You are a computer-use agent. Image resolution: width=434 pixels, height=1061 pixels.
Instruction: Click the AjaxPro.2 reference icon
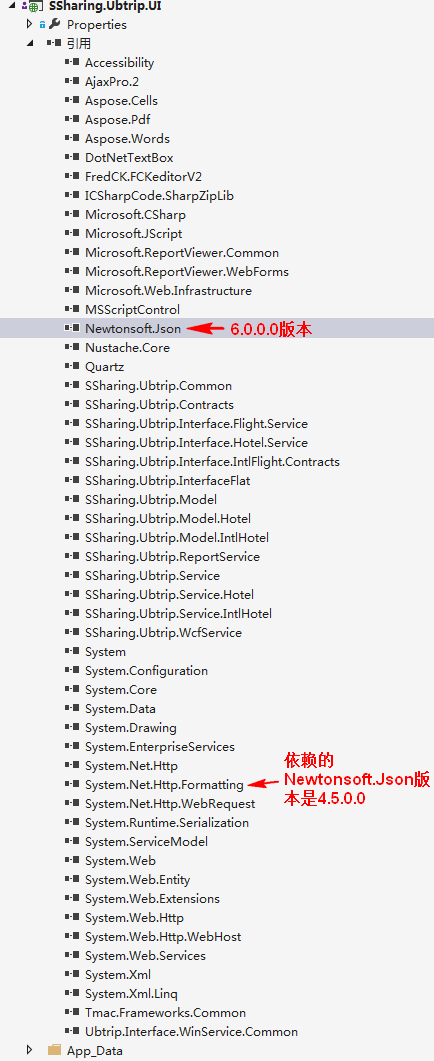click(72, 81)
